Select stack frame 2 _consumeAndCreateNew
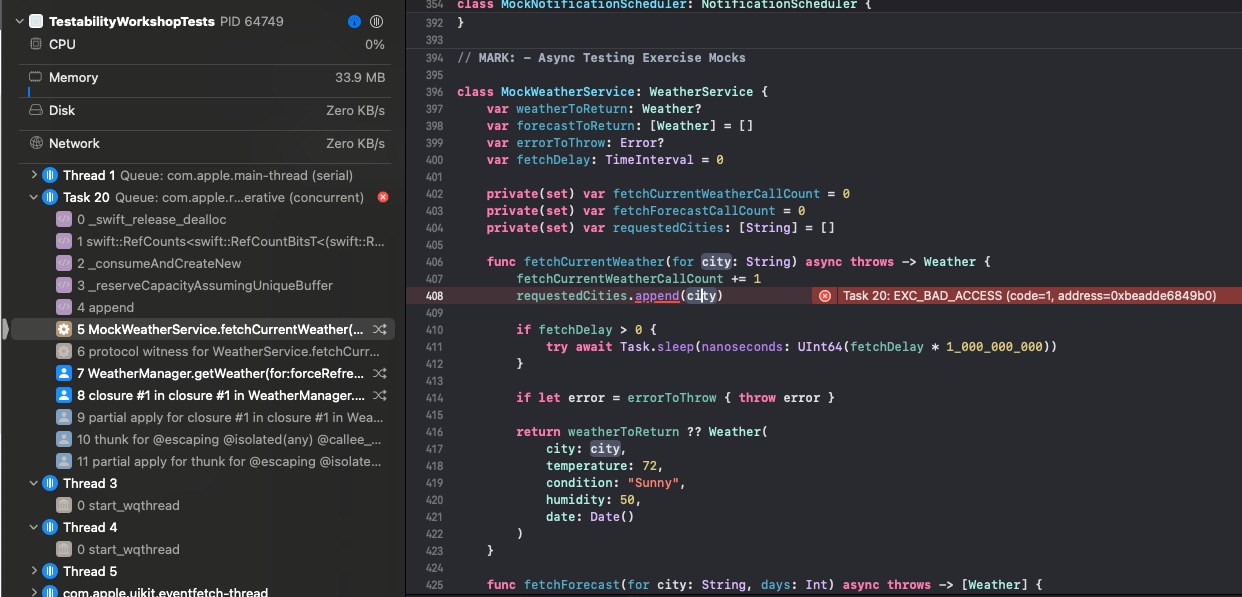The width and height of the screenshot is (1242, 597). click(159, 264)
